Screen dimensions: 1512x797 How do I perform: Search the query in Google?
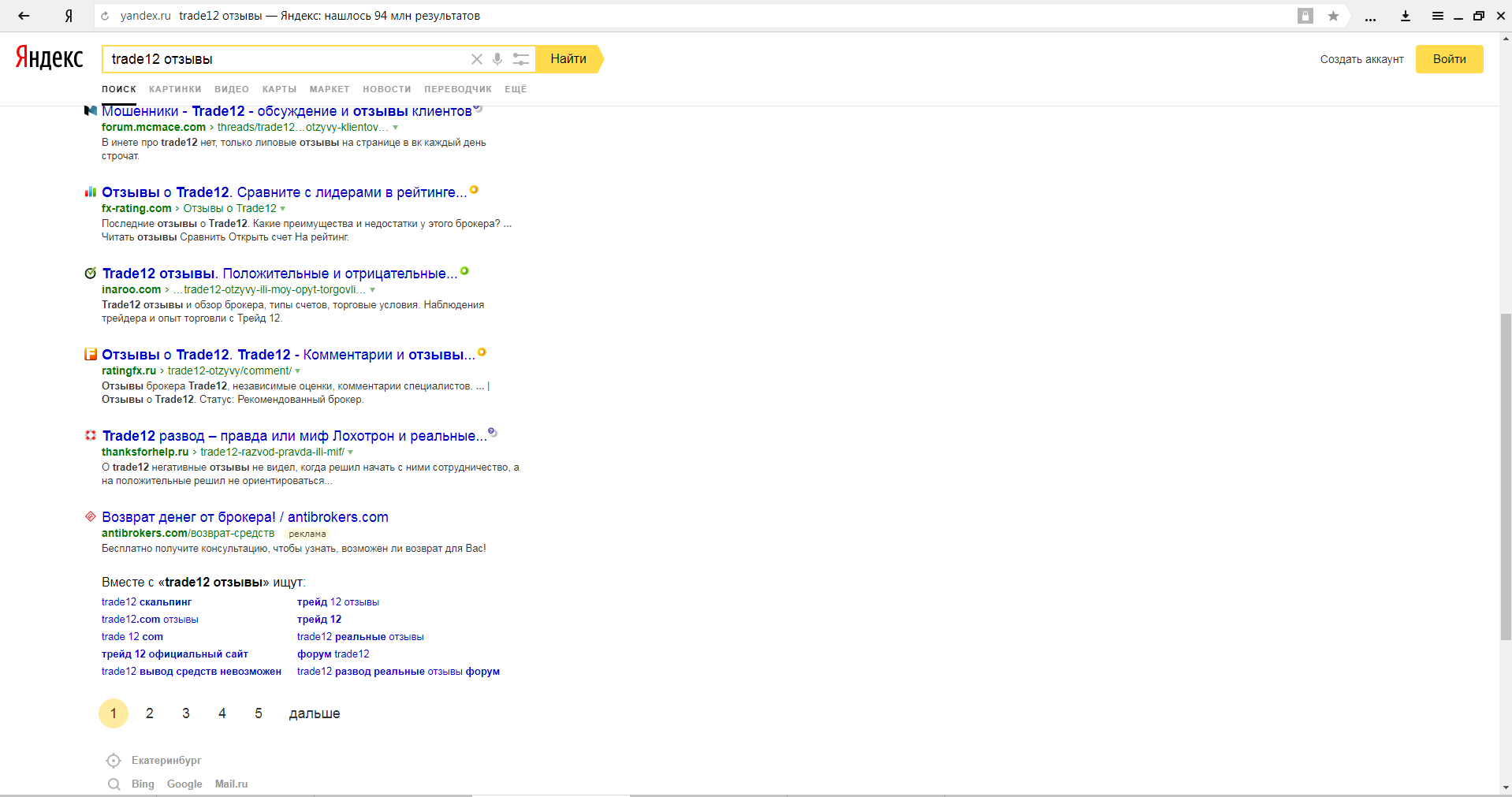tap(184, 784)
